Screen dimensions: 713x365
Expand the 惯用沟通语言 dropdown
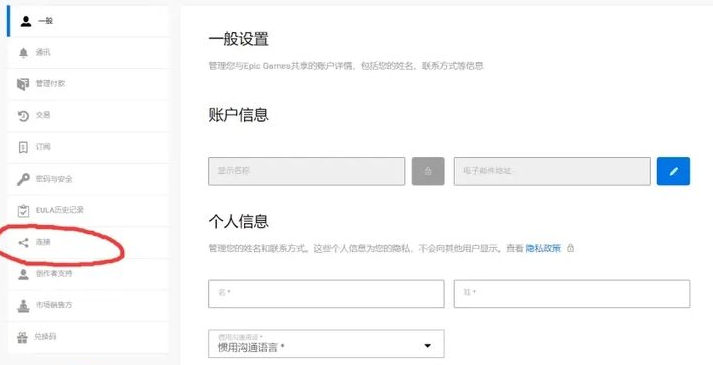click(326, 344)
